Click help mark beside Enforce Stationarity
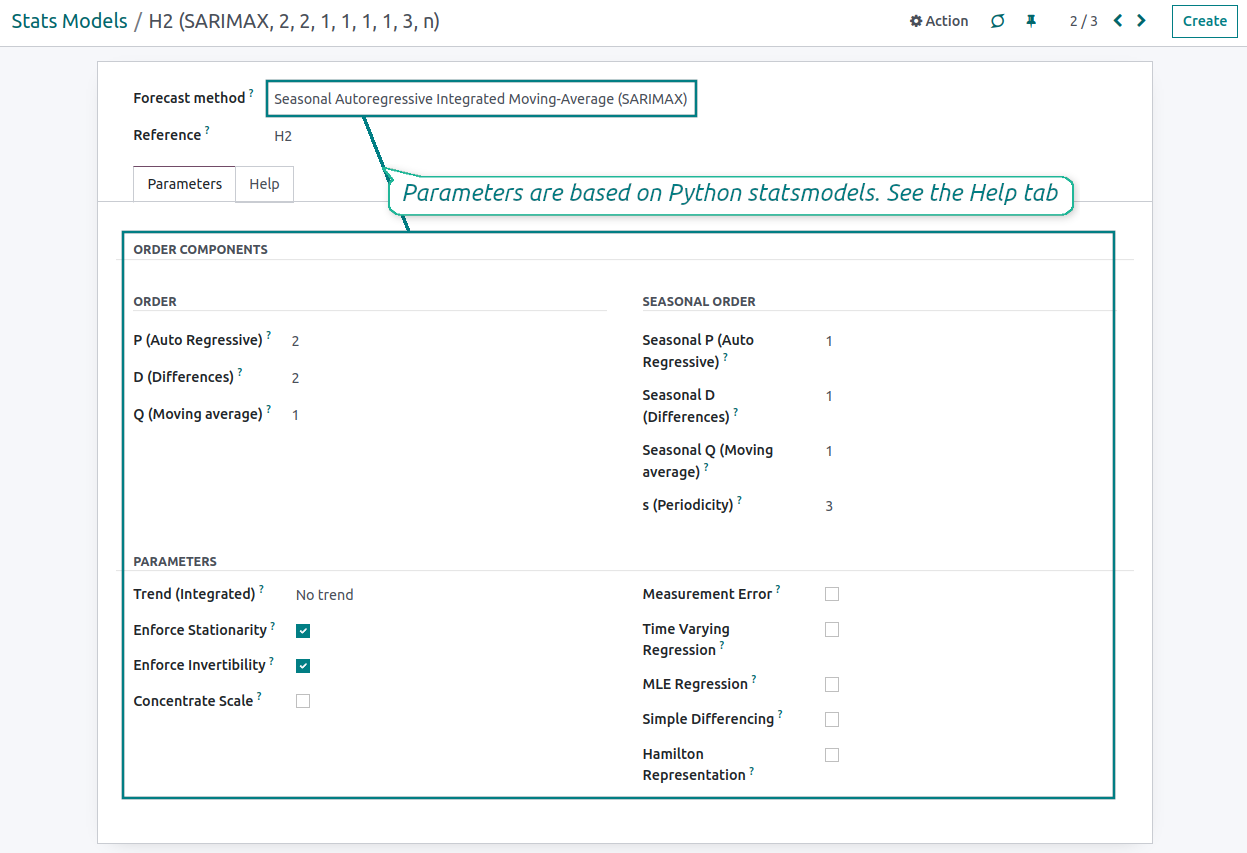This screenshot has width=1247, height=853. 273,625
